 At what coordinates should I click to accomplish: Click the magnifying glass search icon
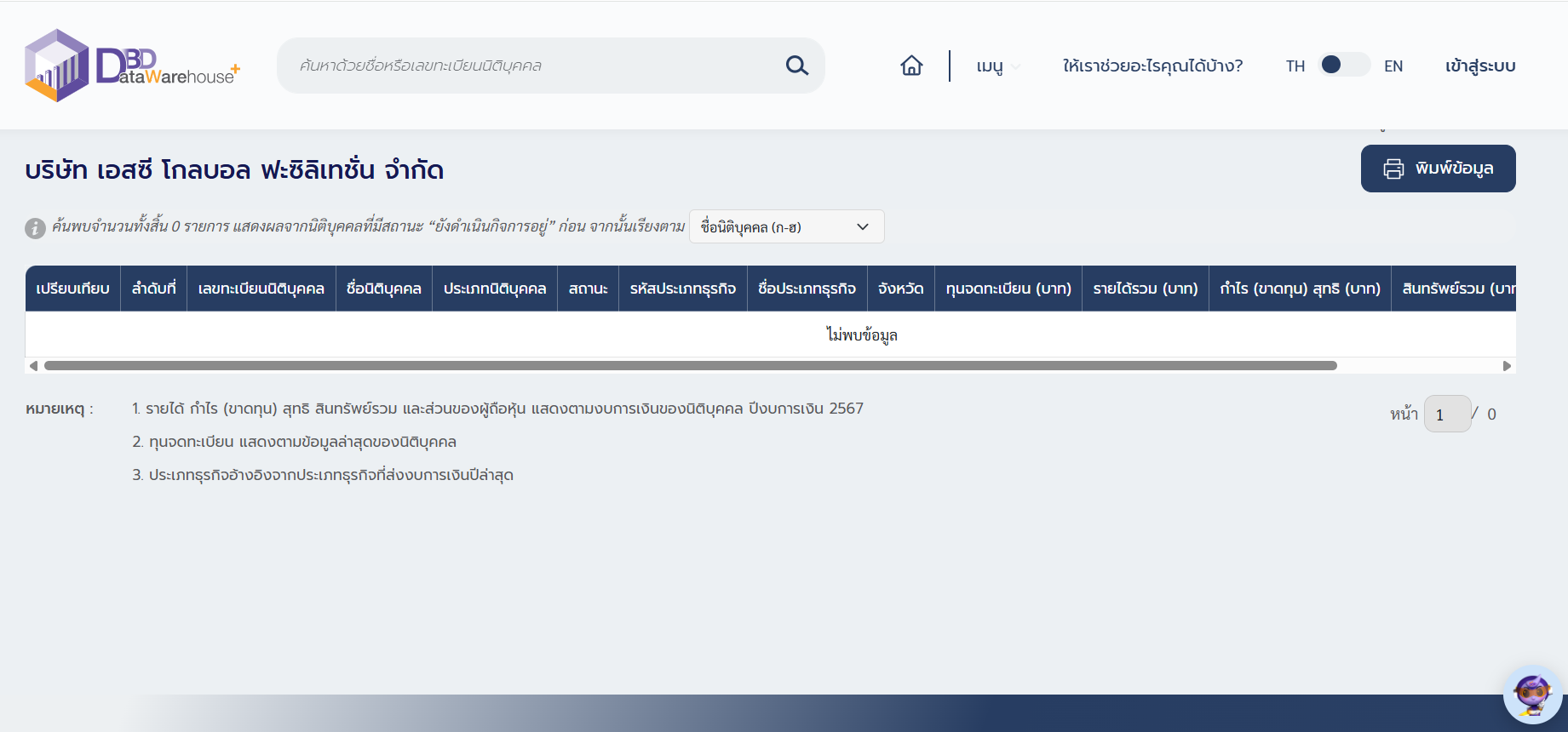(797, 66)
